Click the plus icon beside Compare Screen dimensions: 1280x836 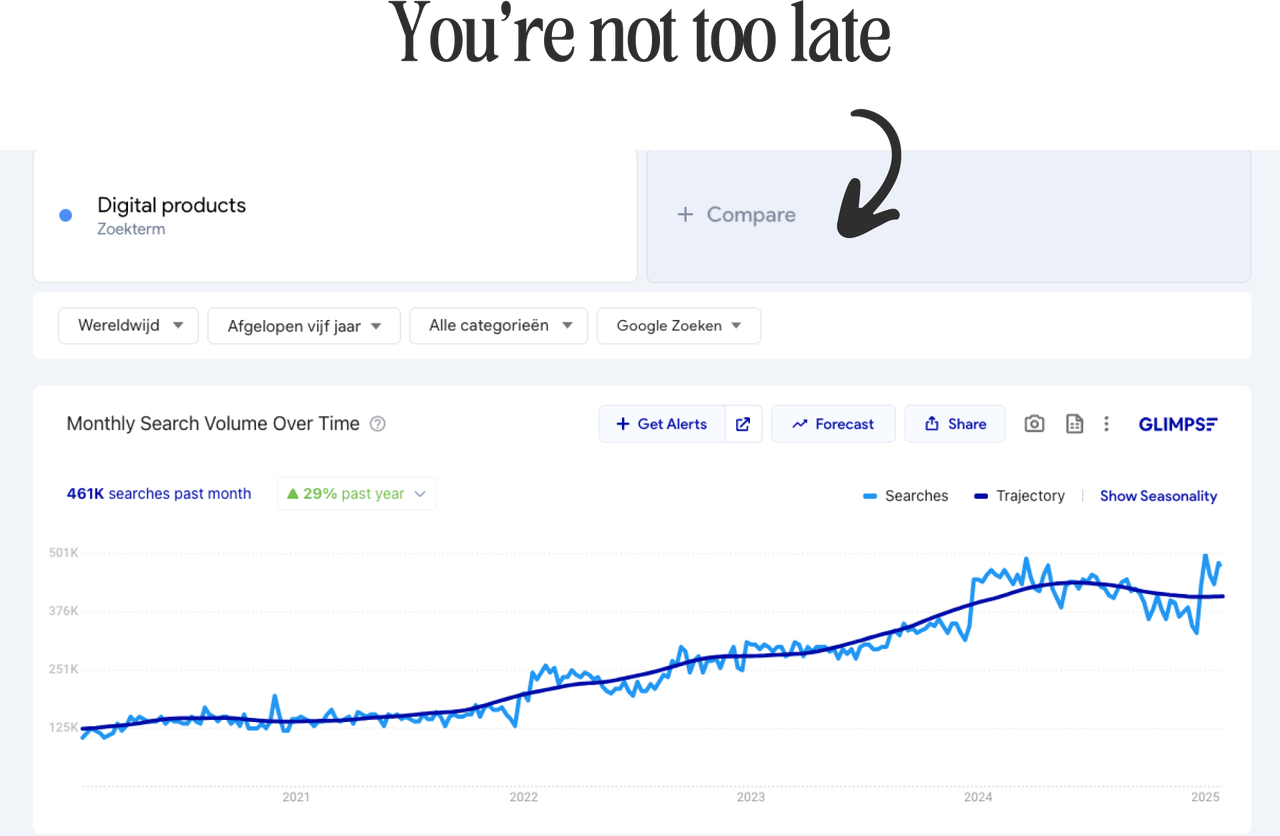pyautogui.click(x=685, y=214)
